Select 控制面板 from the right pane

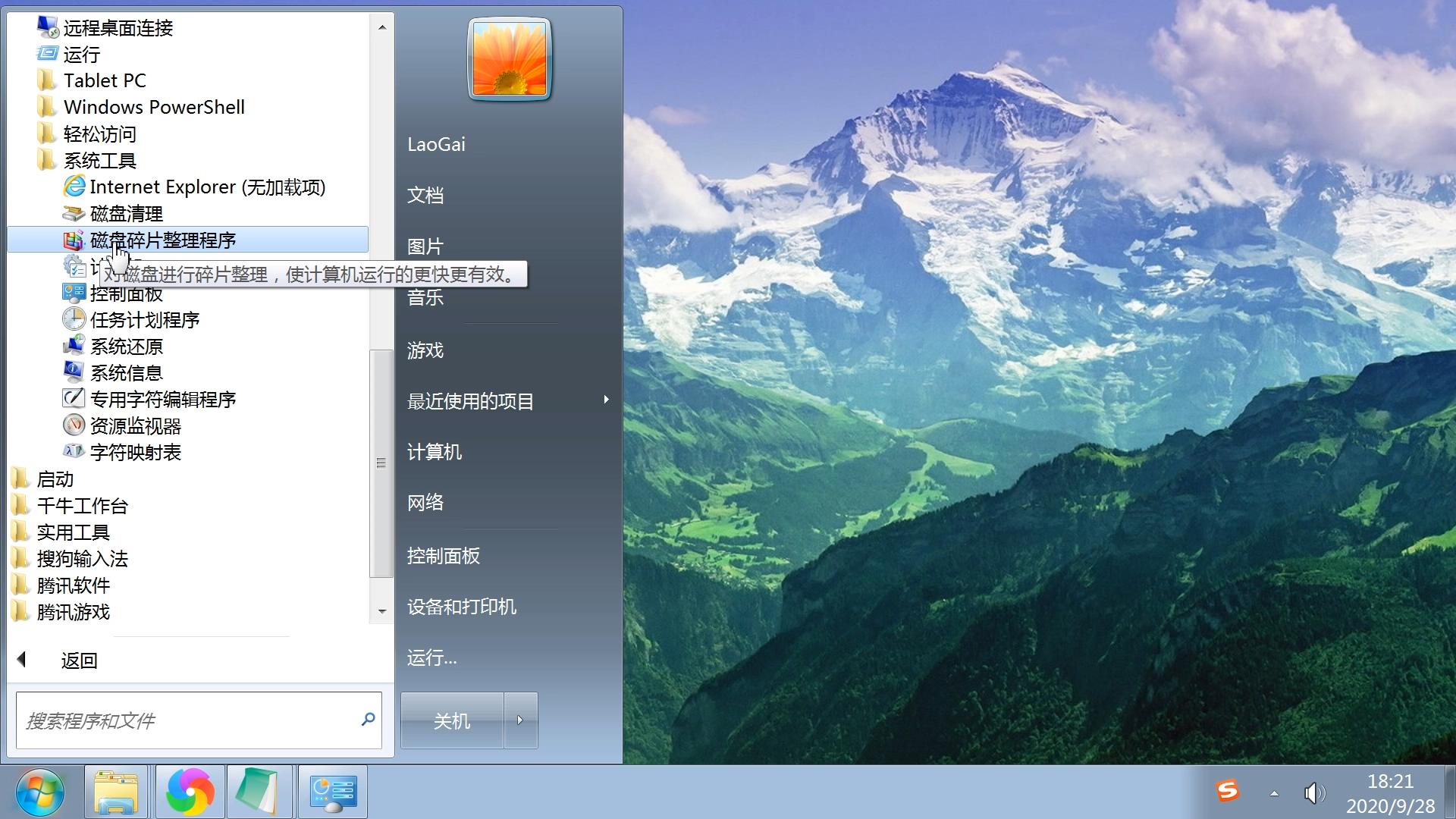[443, 556]
